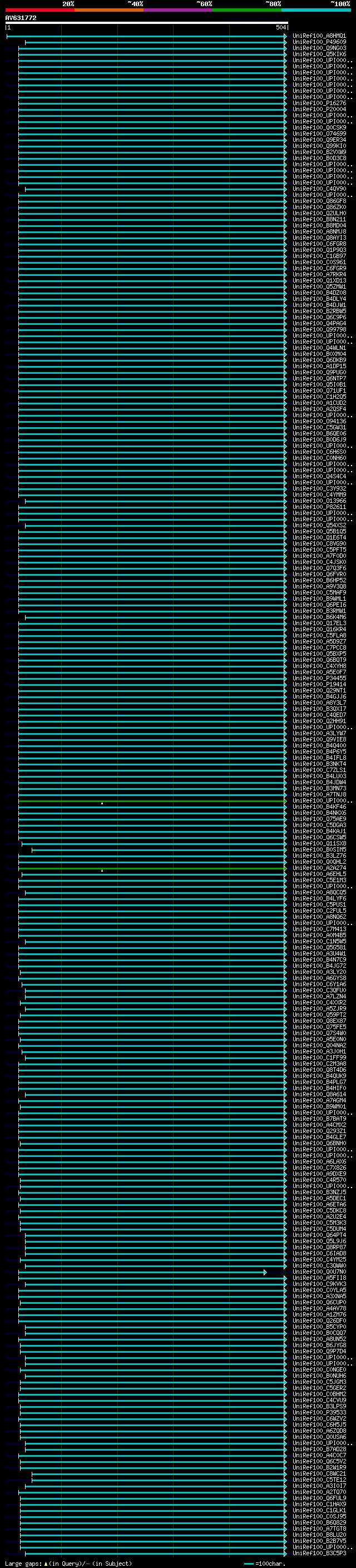356x1568 pixels.
Task: Select the UniRef100_B8MD04 label
Action: tap(319, 225)
